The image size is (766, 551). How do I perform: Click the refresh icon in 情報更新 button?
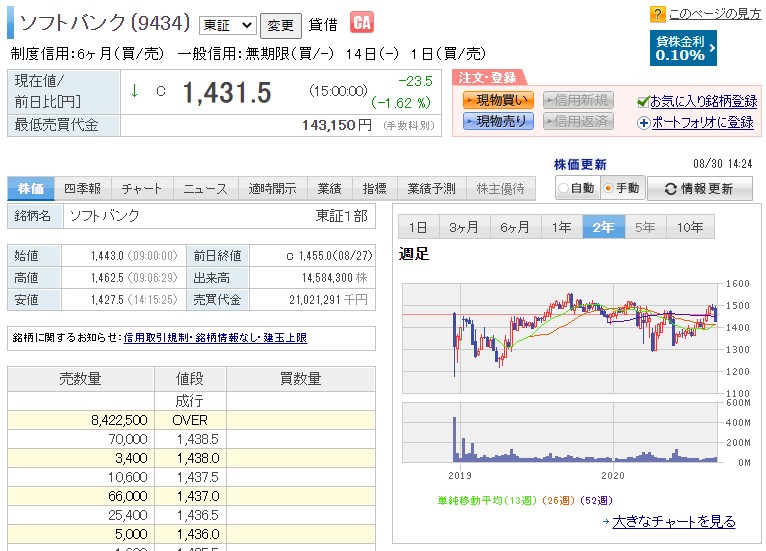pos(671,189)
